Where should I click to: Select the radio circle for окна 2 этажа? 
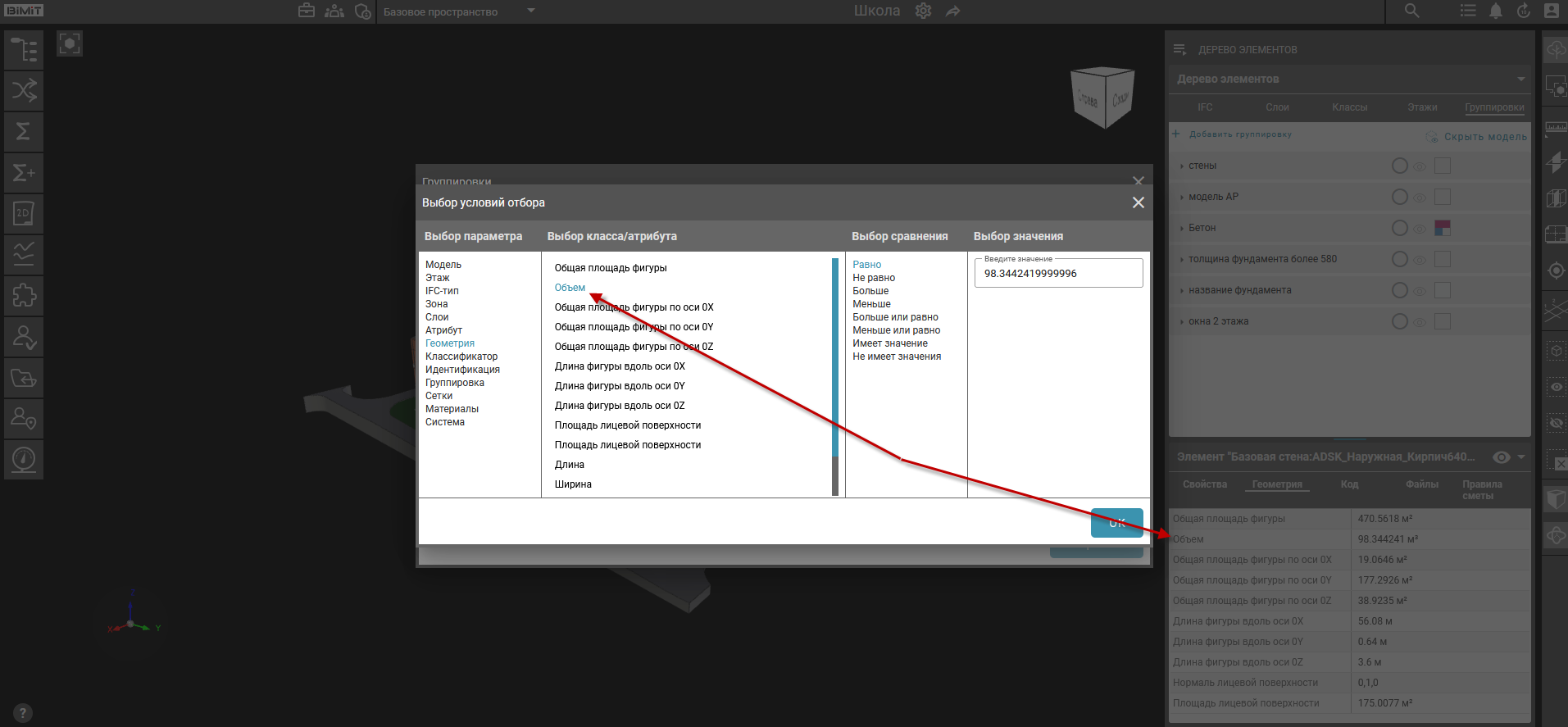point(1400,321)
